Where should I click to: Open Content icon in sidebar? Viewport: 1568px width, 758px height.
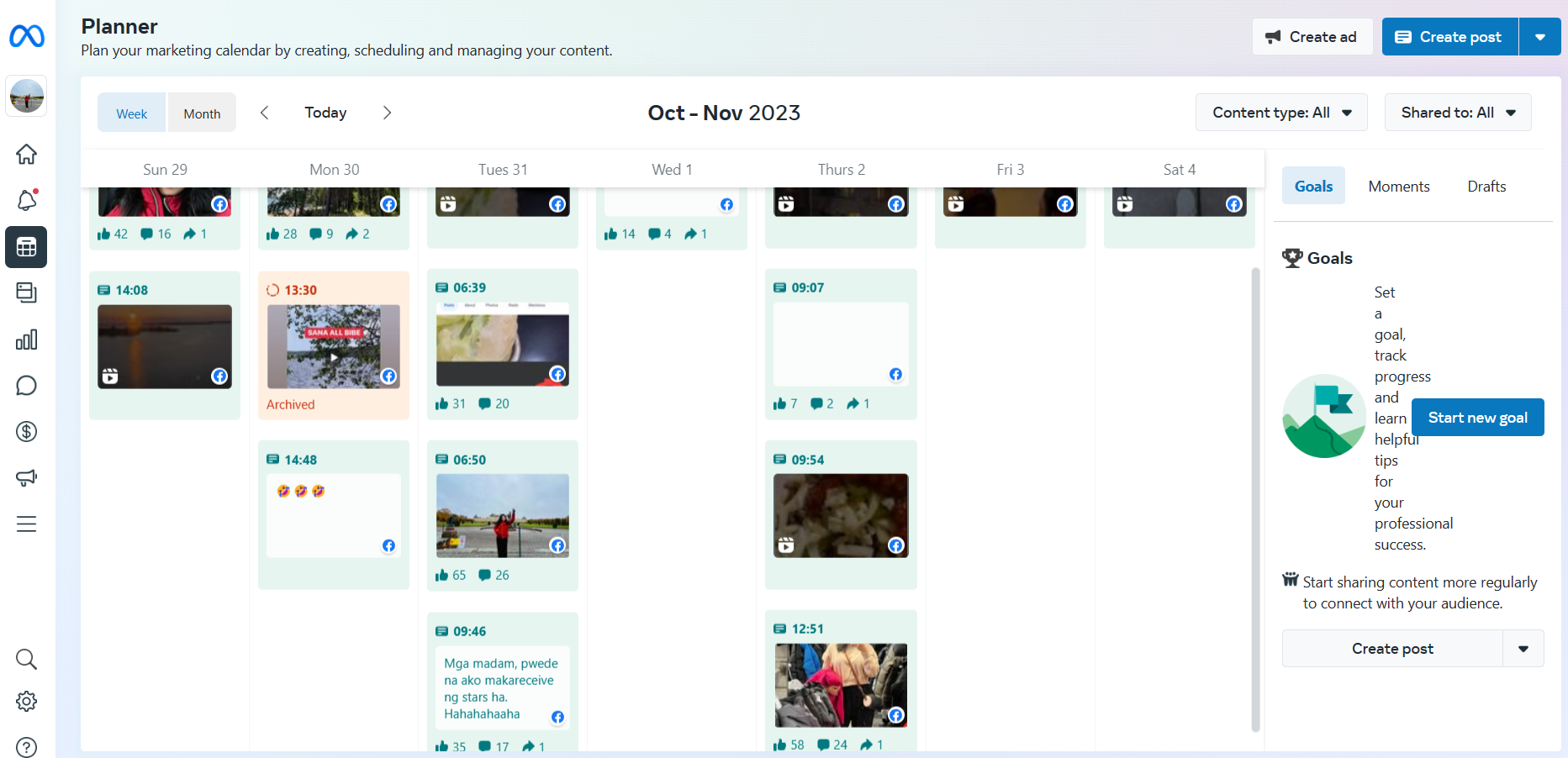point(27,293)
